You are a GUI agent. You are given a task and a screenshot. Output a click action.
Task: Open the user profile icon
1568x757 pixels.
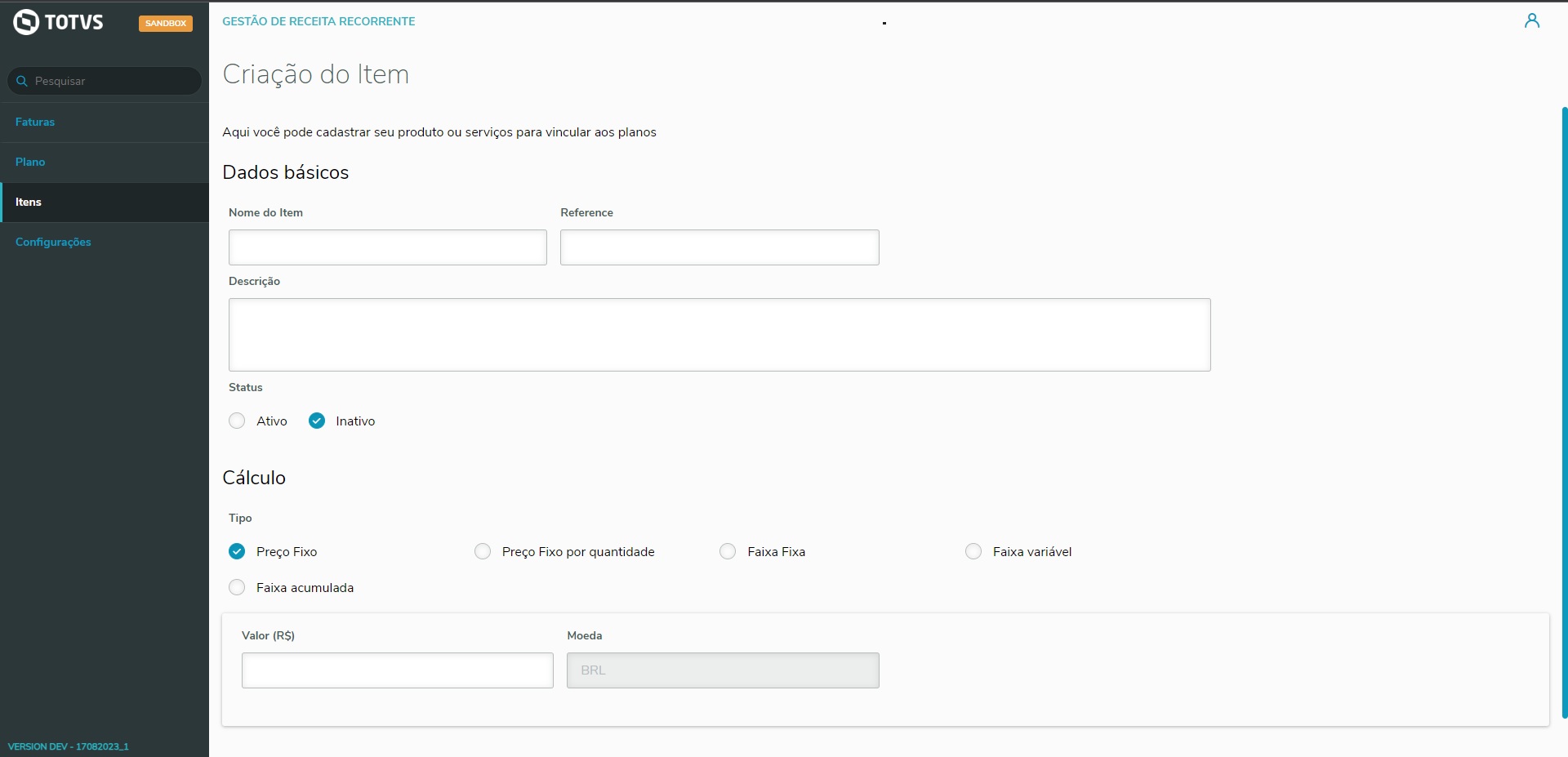[x=1531, y=21]
